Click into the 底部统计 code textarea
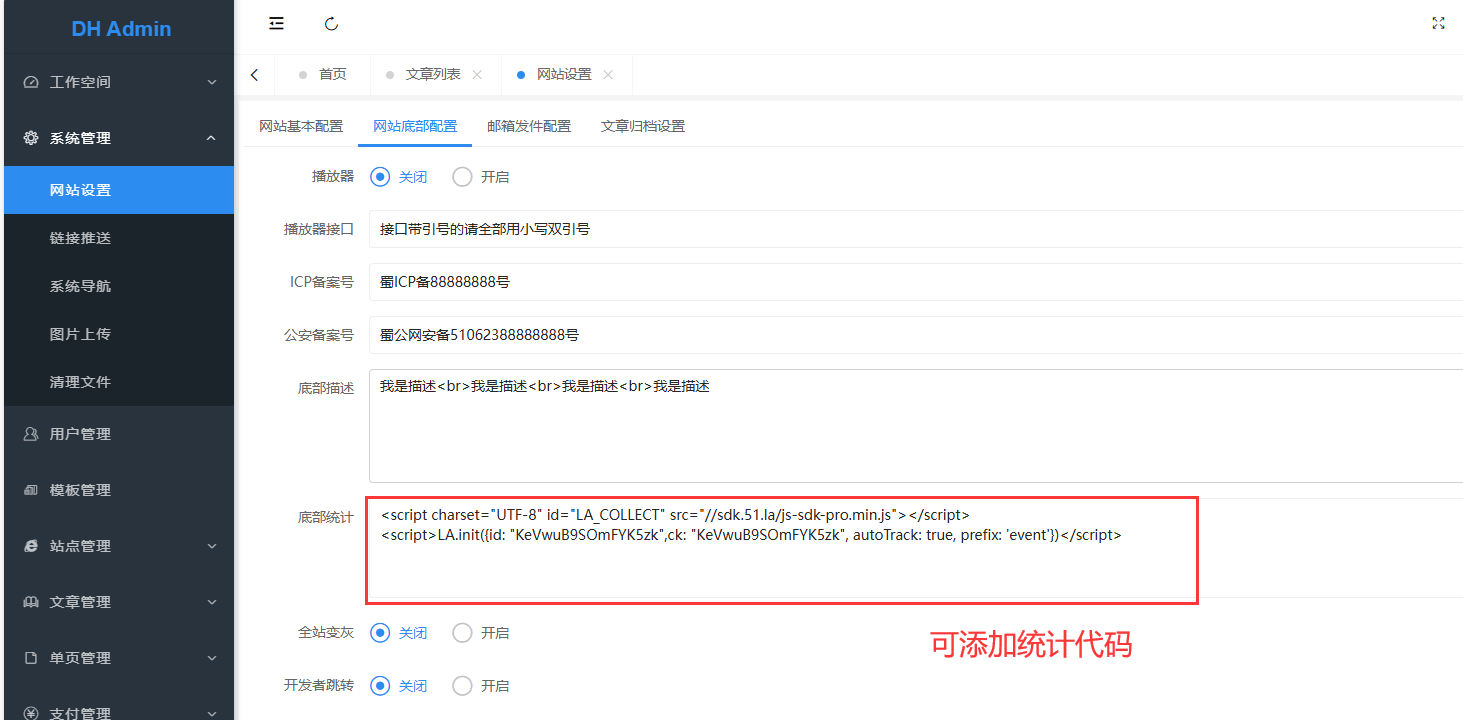Screen dimensions: 1463x720 tap(916, 548)
